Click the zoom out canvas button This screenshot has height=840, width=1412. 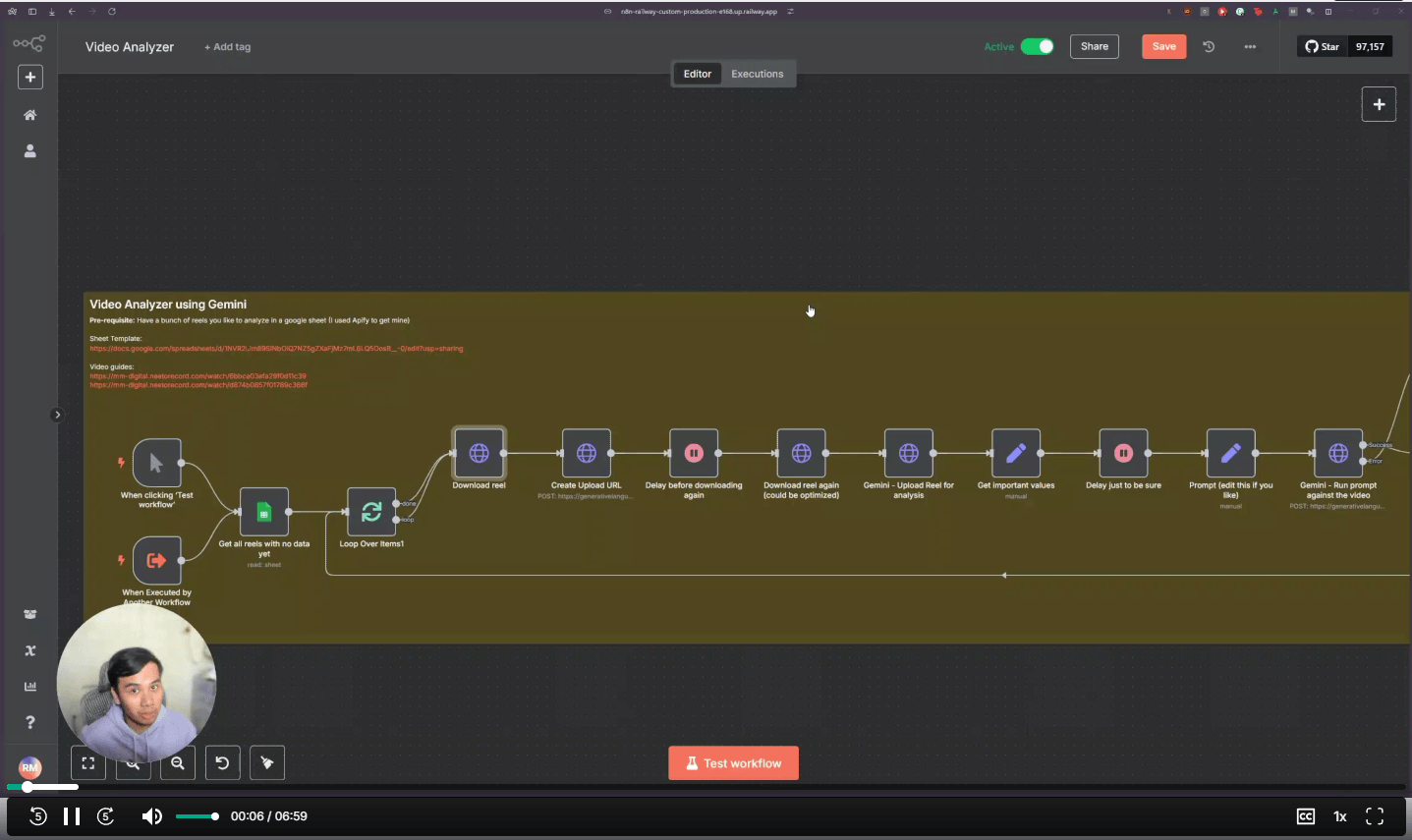point(178,762)
